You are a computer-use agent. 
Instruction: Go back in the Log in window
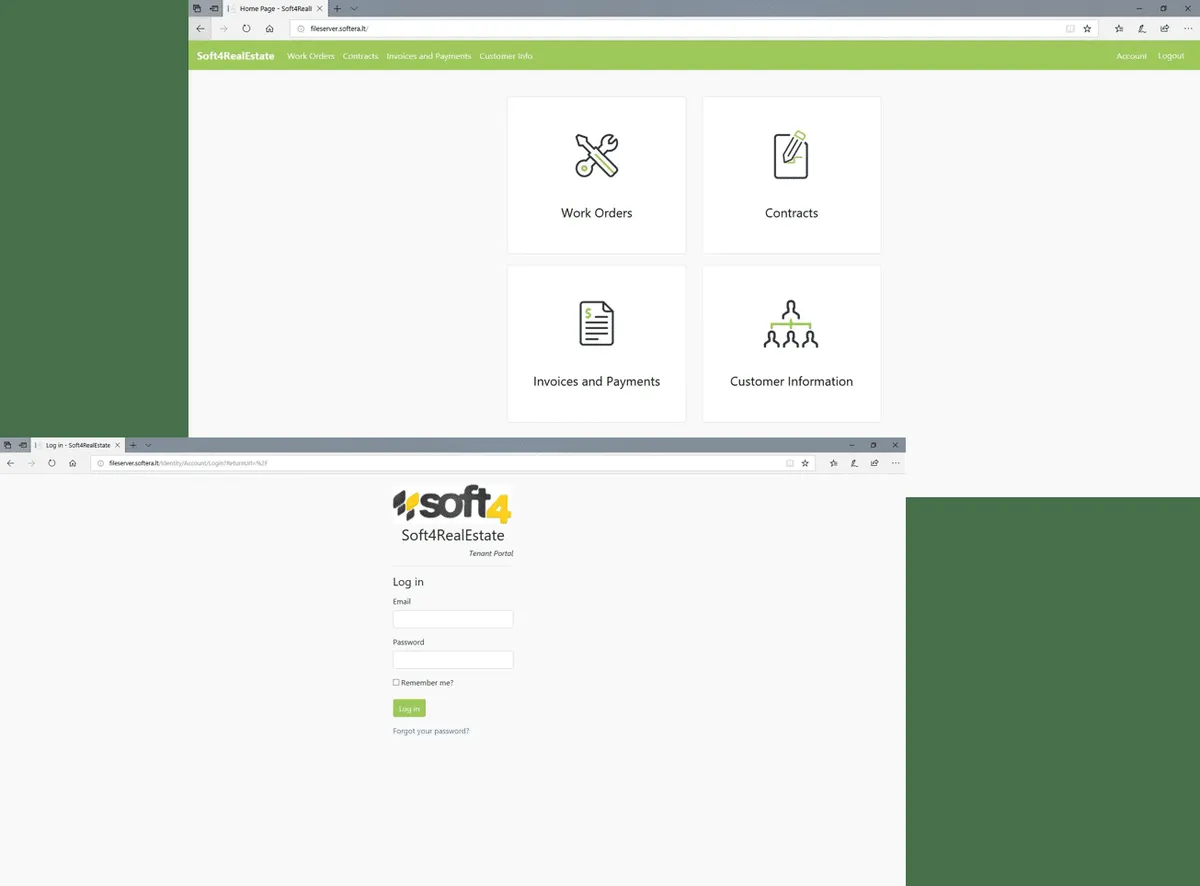pos(10,463)
